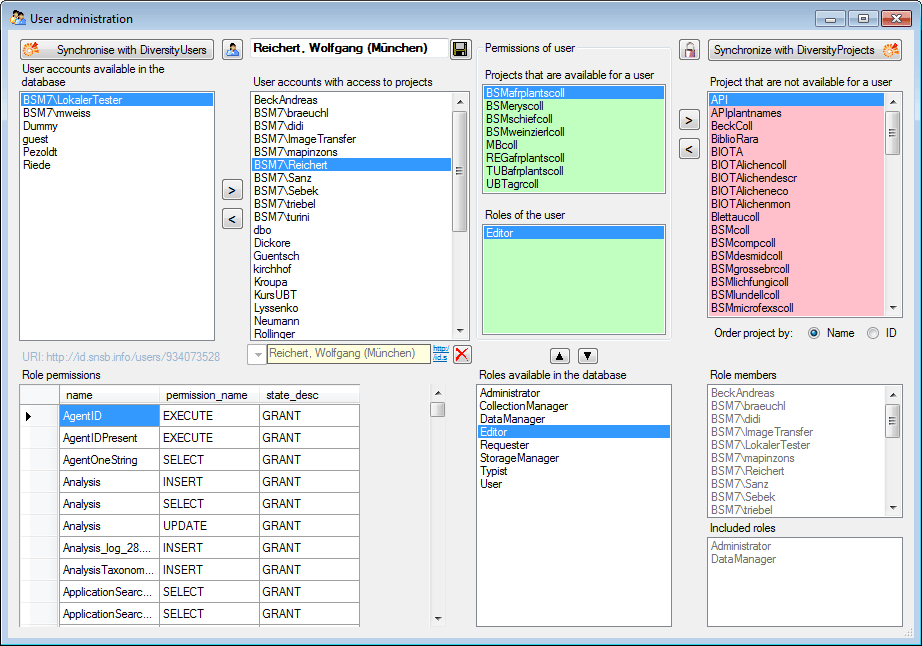Click scroll-up arrow of Role members list

(893, 394)
